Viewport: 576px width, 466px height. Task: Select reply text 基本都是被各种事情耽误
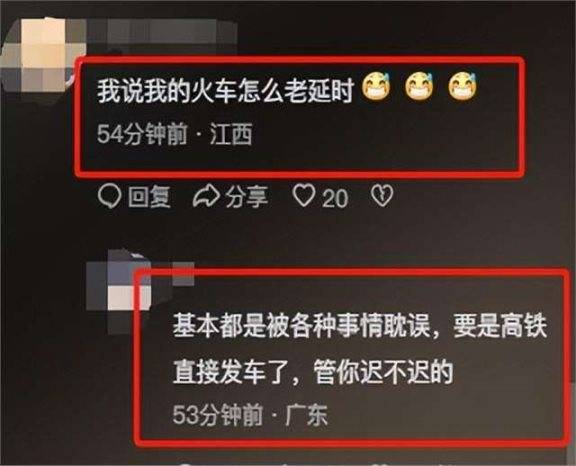tap(301, 326)
